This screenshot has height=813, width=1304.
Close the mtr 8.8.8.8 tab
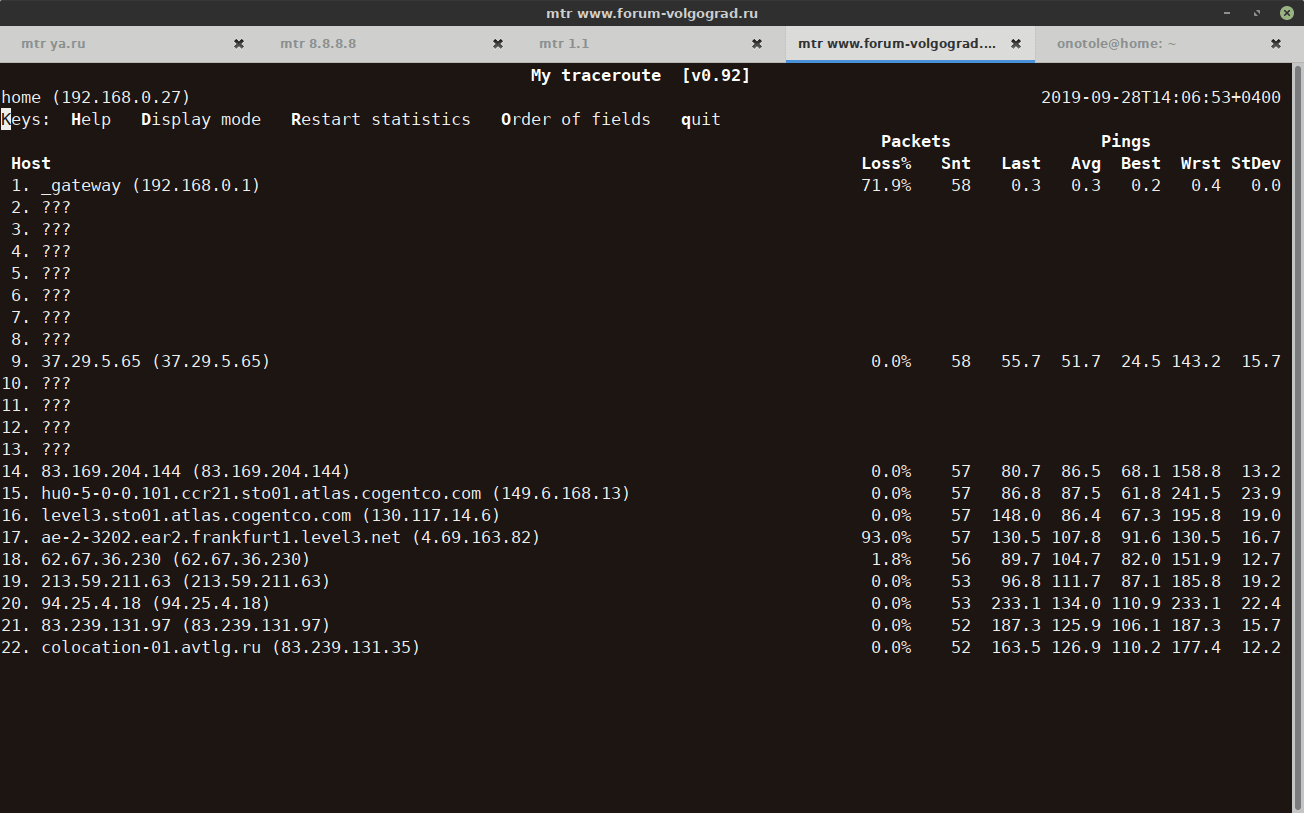498,44
